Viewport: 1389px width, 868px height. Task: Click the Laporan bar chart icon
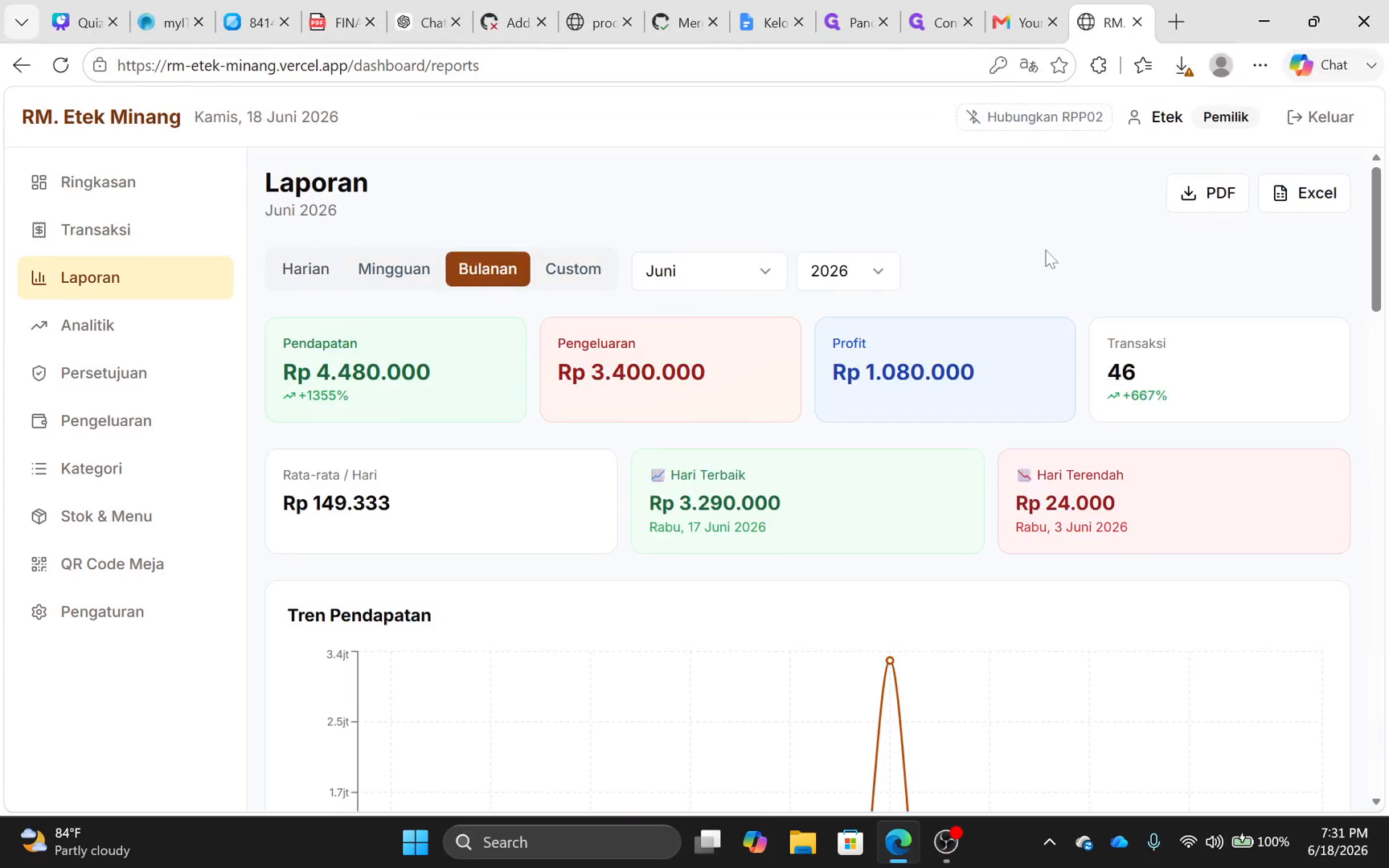(x=39, y=277)
